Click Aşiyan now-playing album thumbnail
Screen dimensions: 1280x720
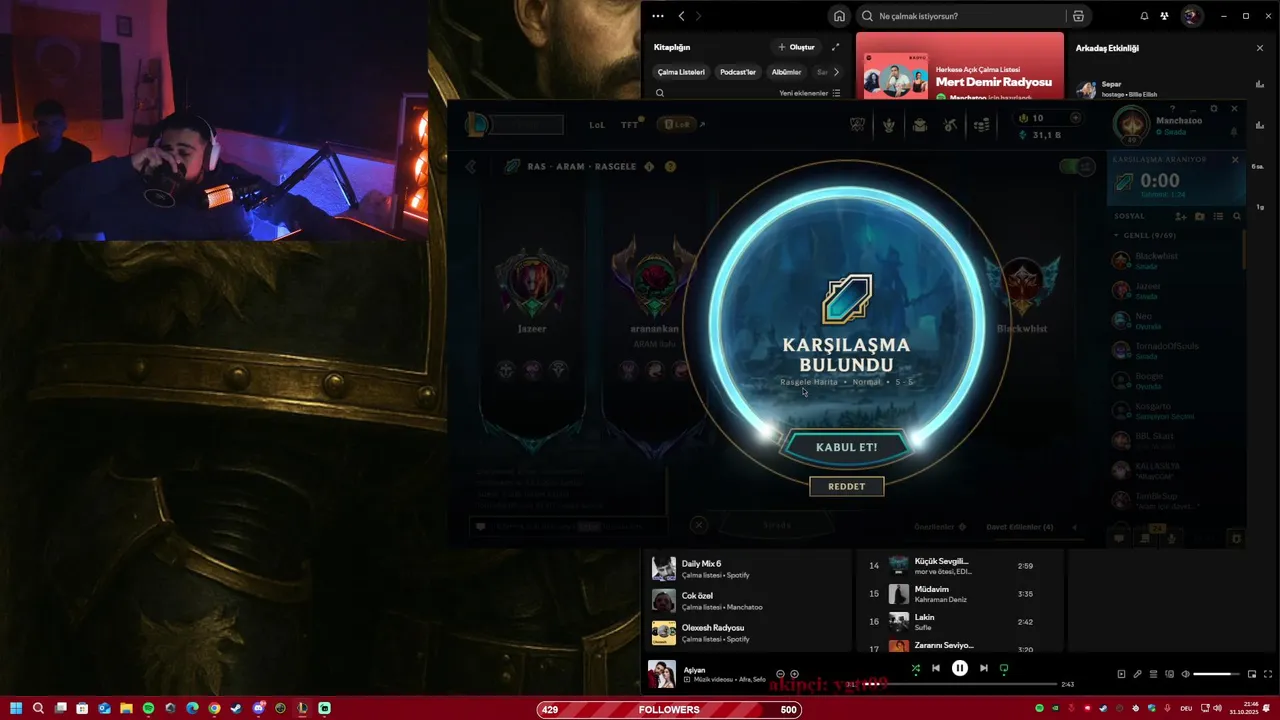(x=661, y=674)
